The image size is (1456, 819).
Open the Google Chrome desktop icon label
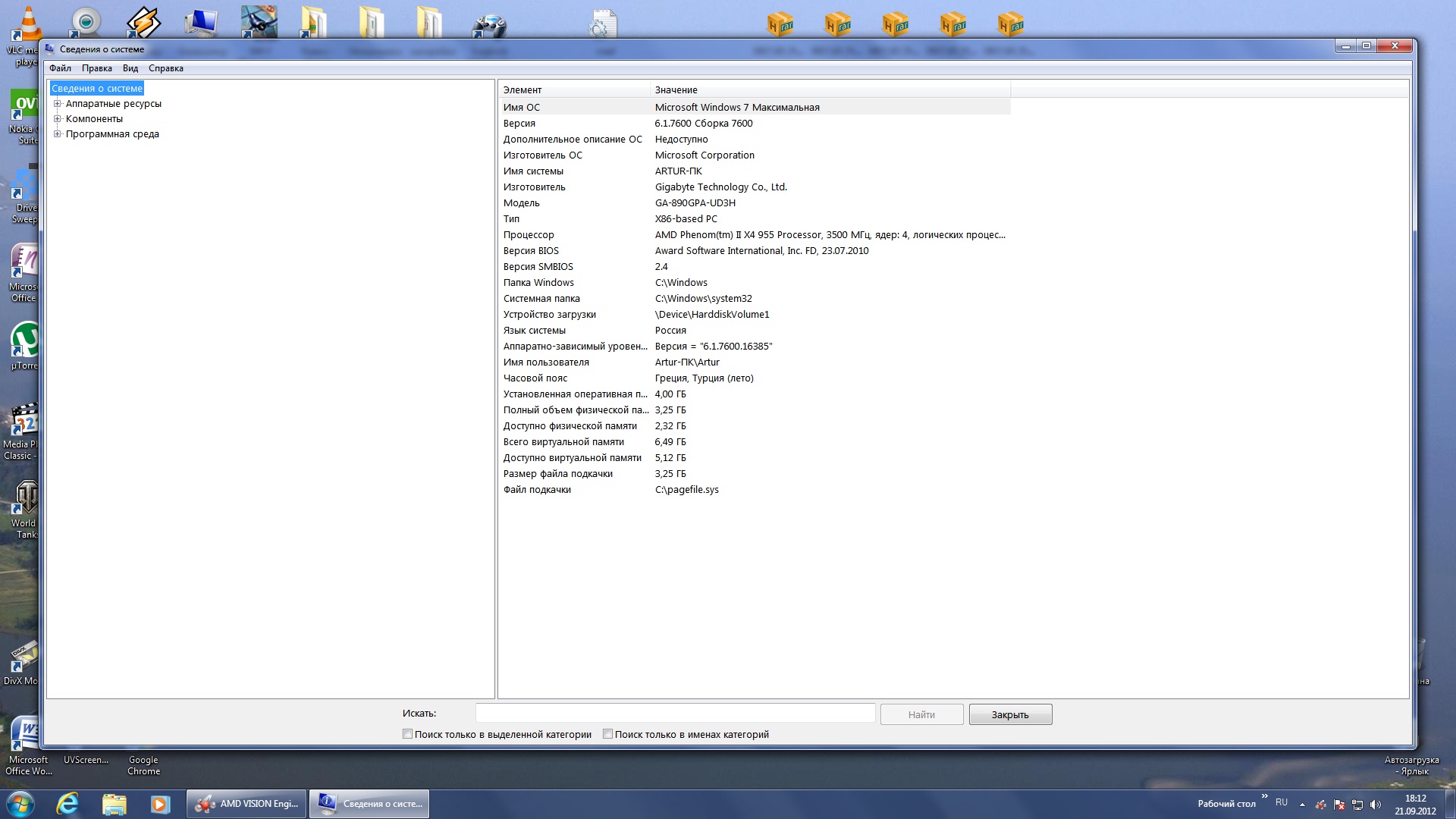pos(143,765)
